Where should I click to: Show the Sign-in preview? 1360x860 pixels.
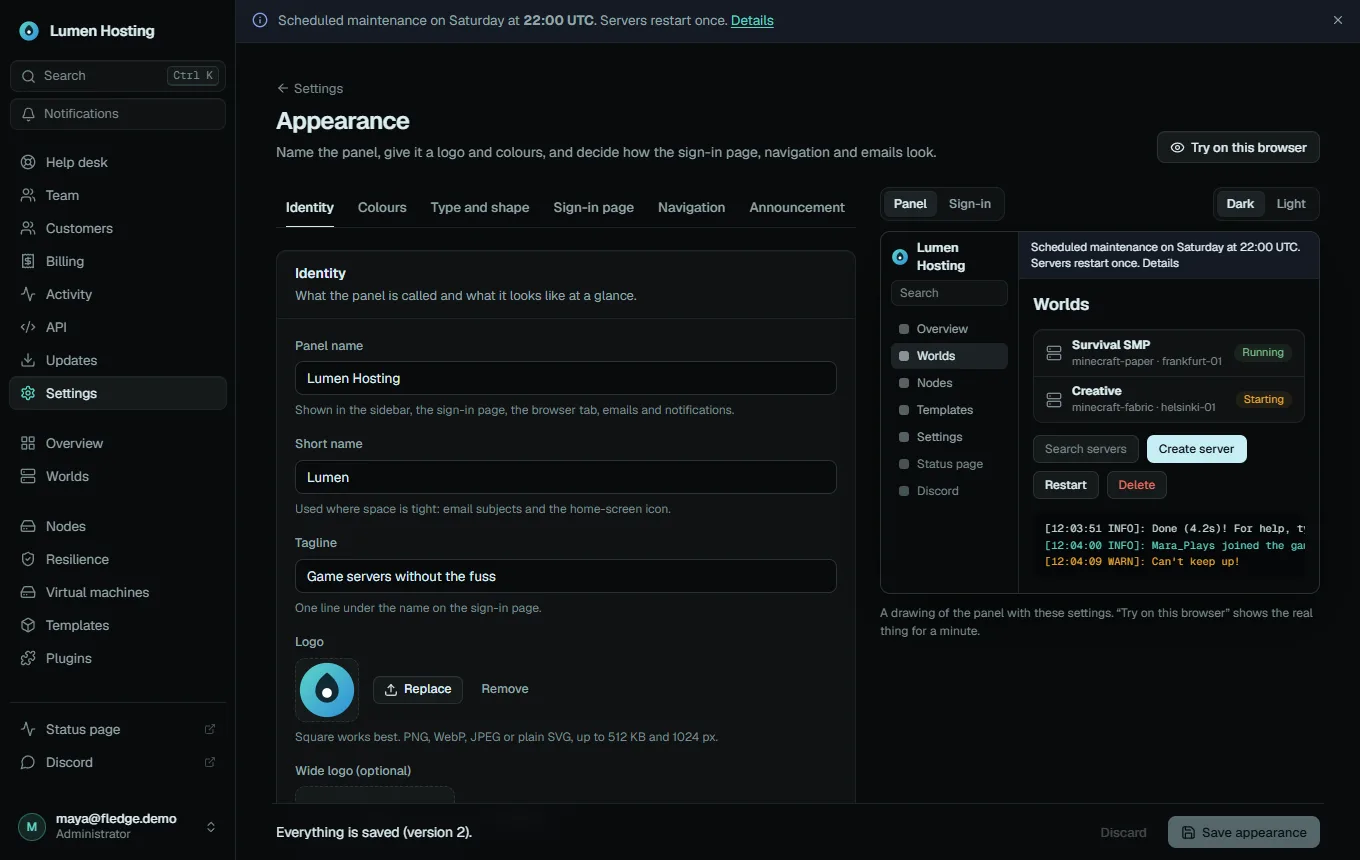point(970,204)
